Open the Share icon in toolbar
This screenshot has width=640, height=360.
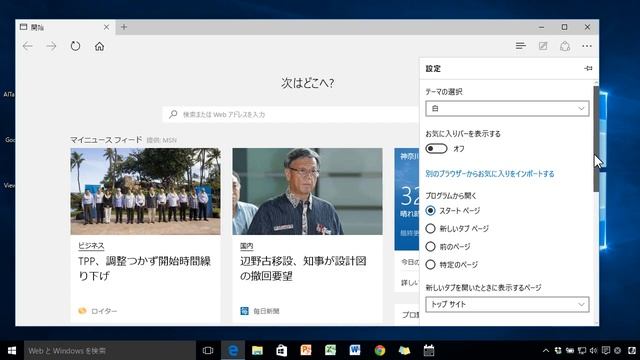[x=565, y=46]
